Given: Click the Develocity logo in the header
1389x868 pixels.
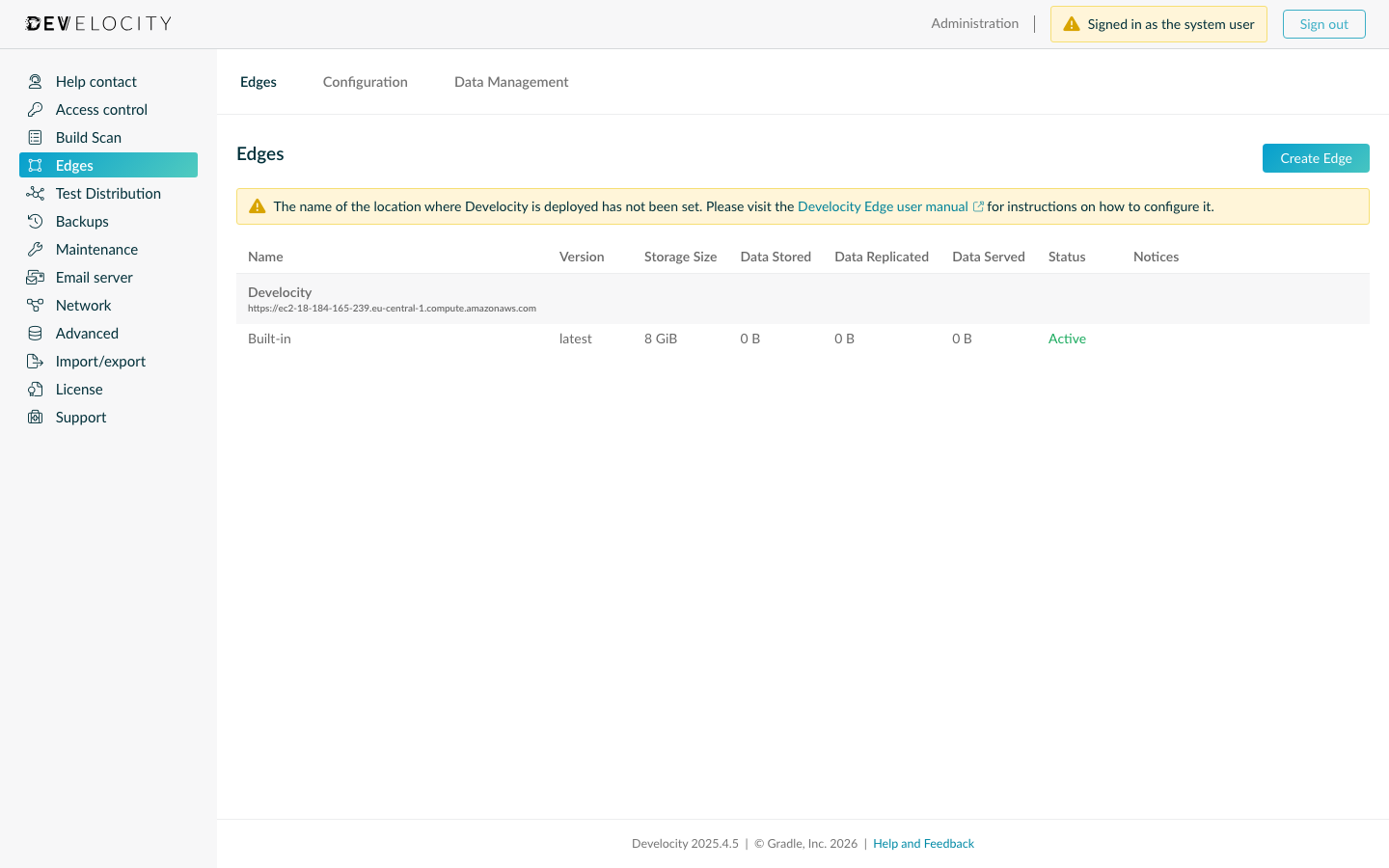Looking at the screenshot, I should click(x=96, y=23).
